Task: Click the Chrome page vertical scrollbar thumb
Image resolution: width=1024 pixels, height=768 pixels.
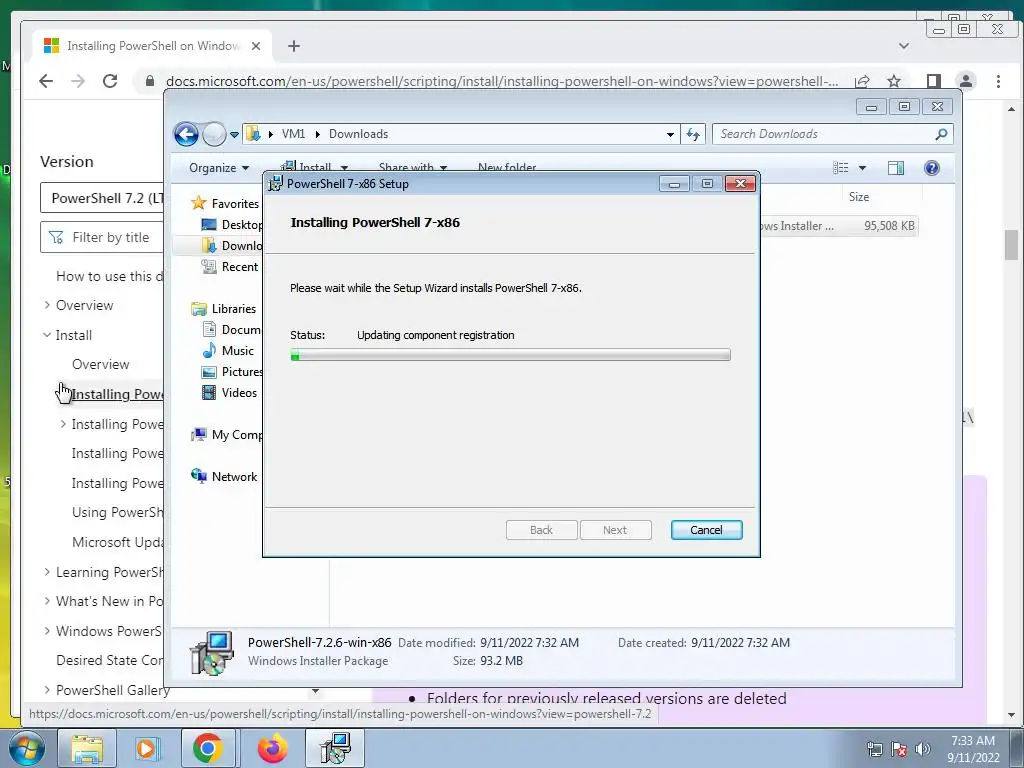Action: point(1012,245)
